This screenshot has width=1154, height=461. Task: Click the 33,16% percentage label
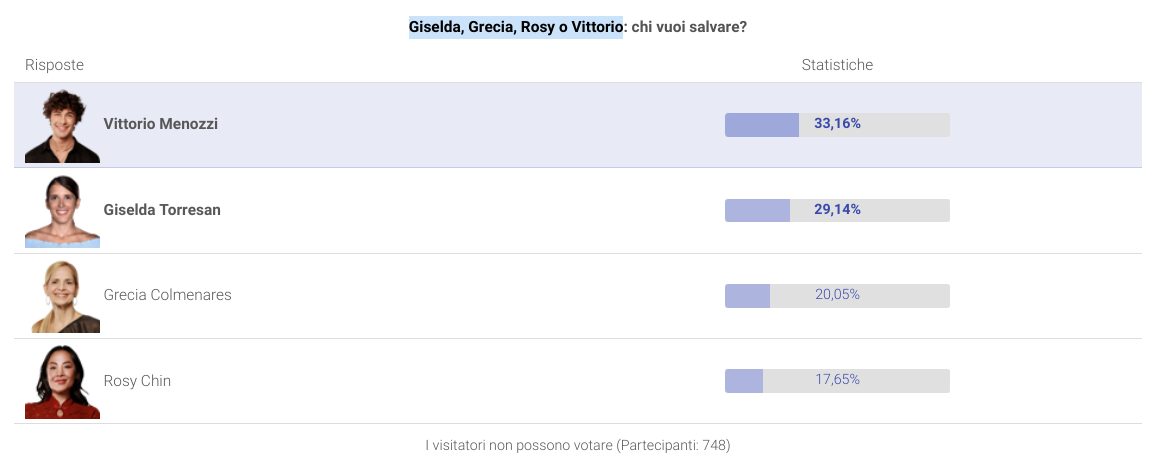(838, 124)
